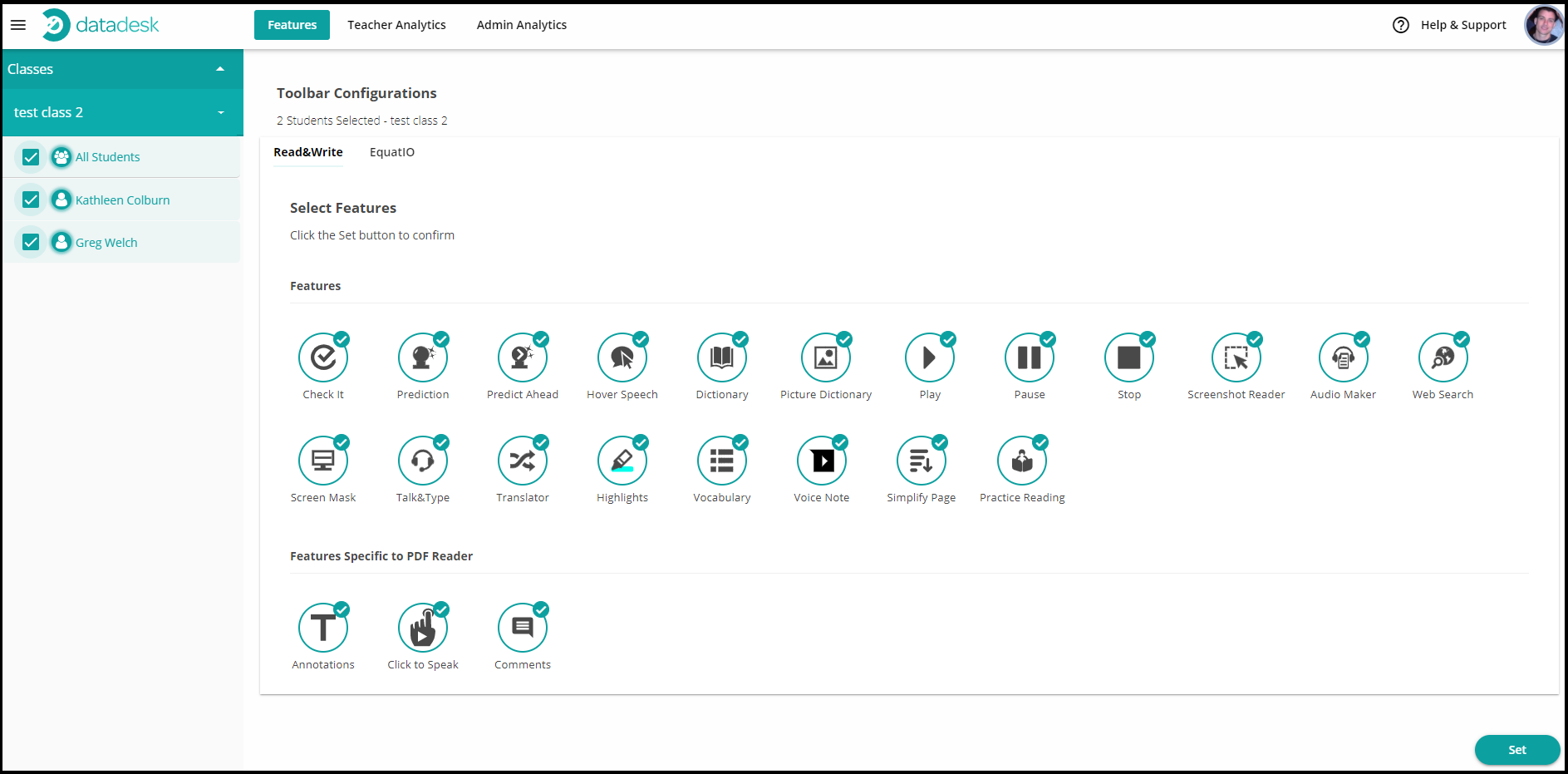Click the Play feature icon
The image size is (1568, 774).
930,357
